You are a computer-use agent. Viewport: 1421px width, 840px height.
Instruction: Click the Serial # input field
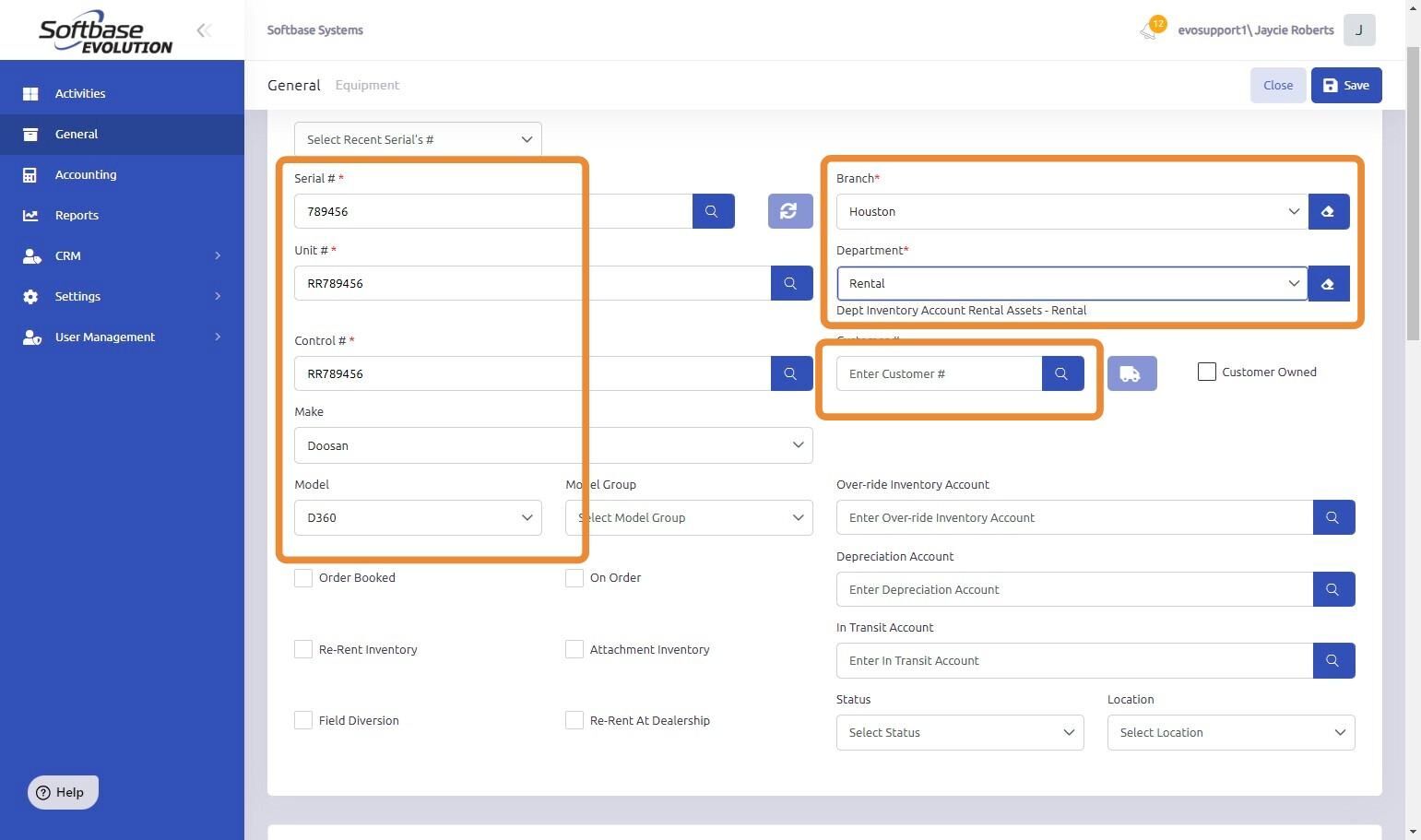click(x=493, y=211)
